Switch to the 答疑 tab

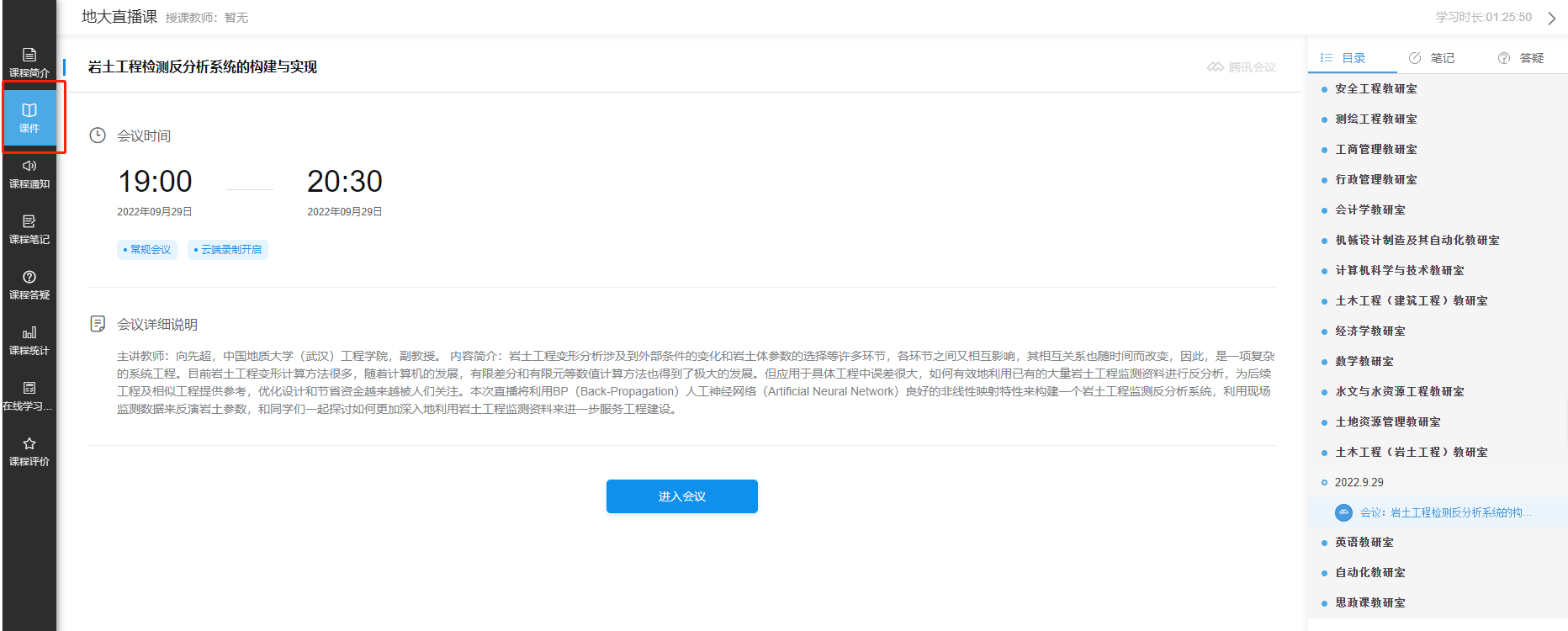(1521, 58)
